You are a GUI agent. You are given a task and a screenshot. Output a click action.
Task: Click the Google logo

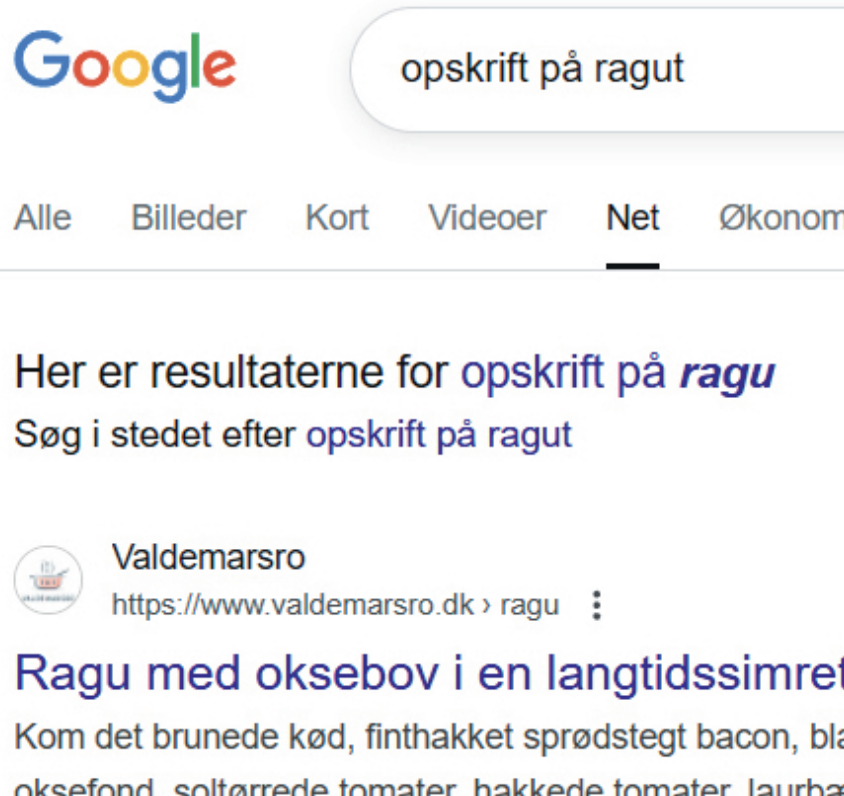click(125, 67)
